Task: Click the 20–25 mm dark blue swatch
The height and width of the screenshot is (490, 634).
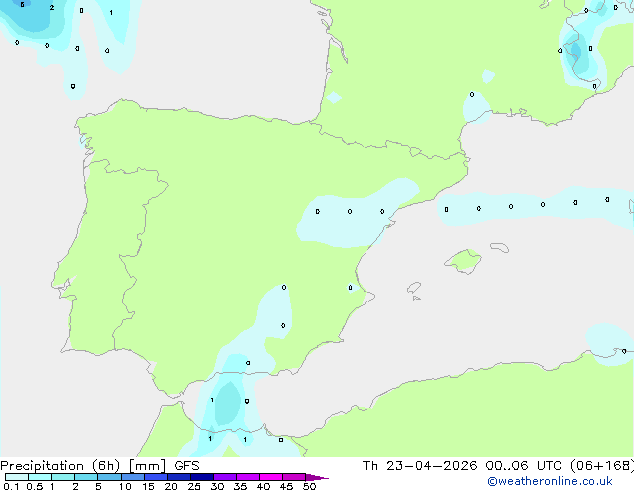Action: click(179, 477)
